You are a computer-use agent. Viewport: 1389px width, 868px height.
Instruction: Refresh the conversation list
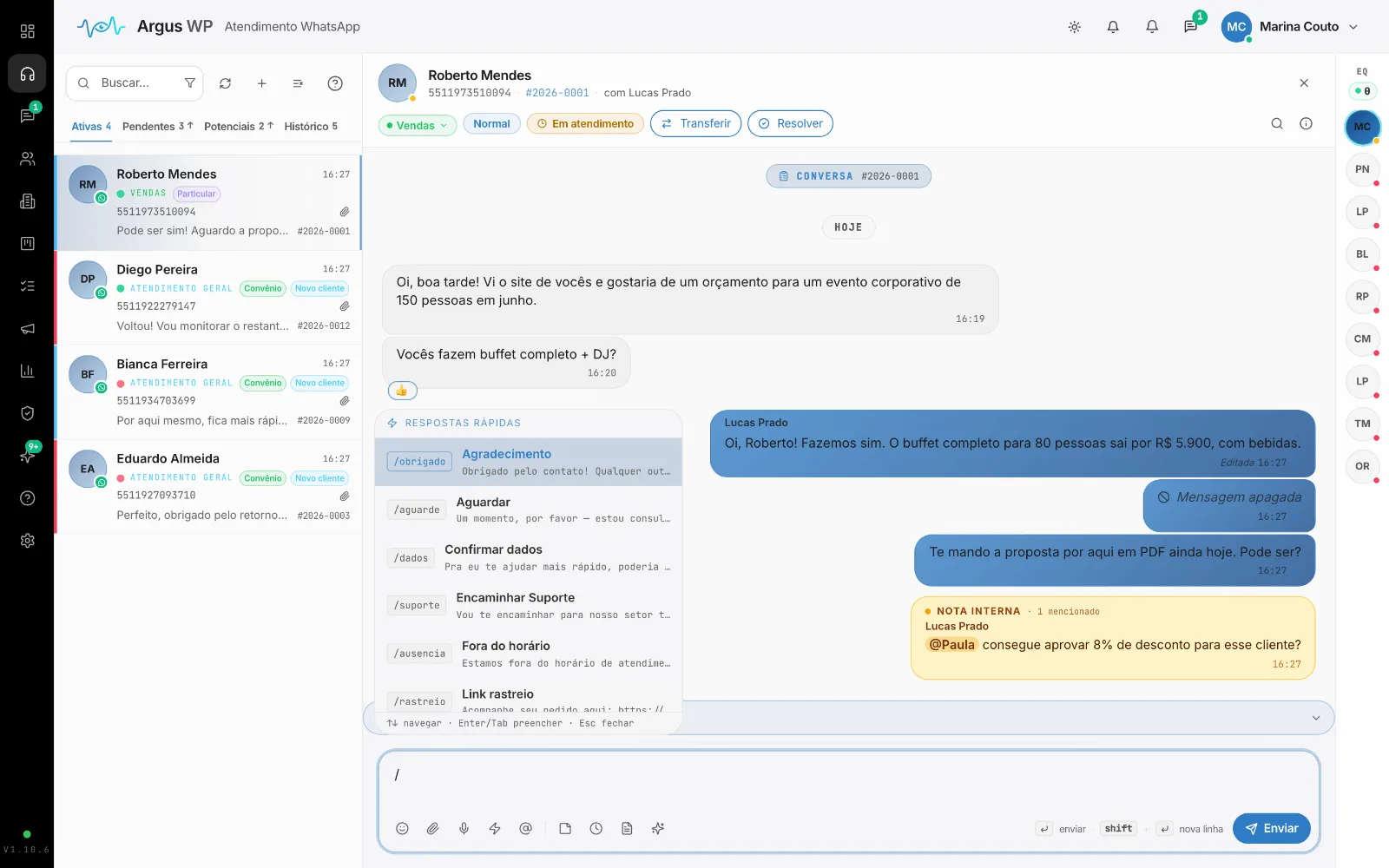225,83
